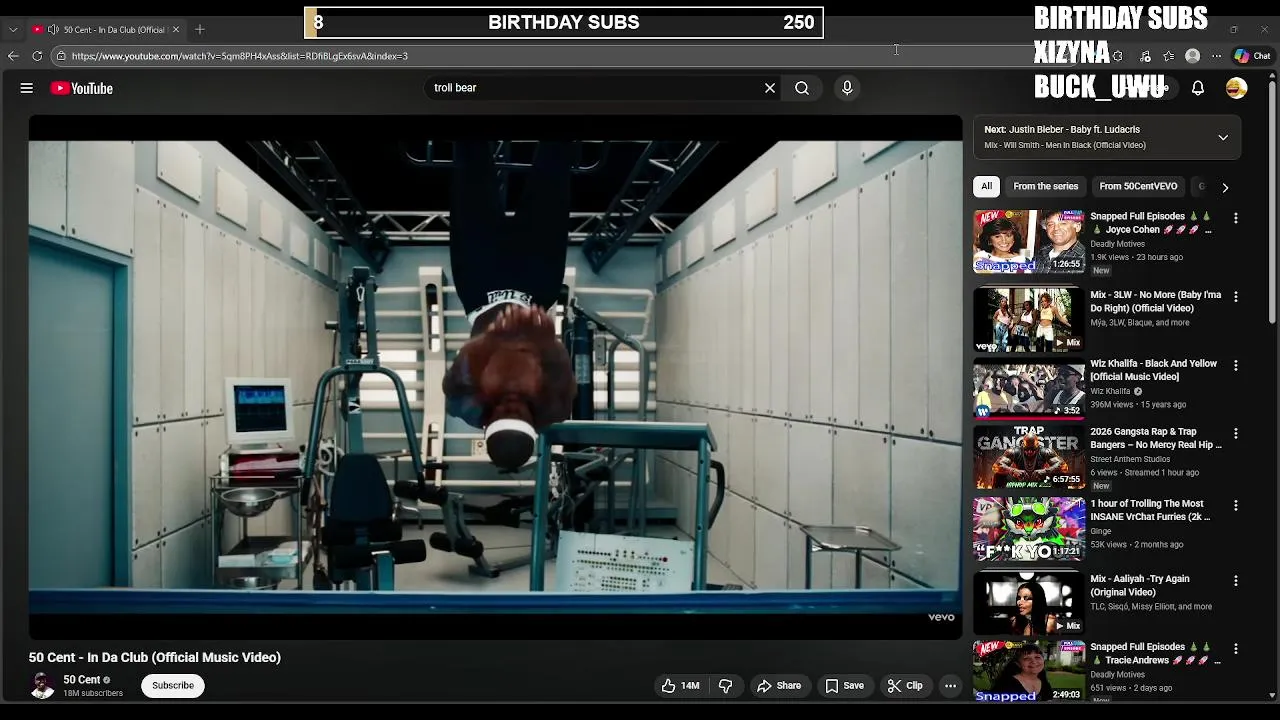Select the From the series chip
The height and width of the screenshot is (720, 1280).
coord(1046,186)
